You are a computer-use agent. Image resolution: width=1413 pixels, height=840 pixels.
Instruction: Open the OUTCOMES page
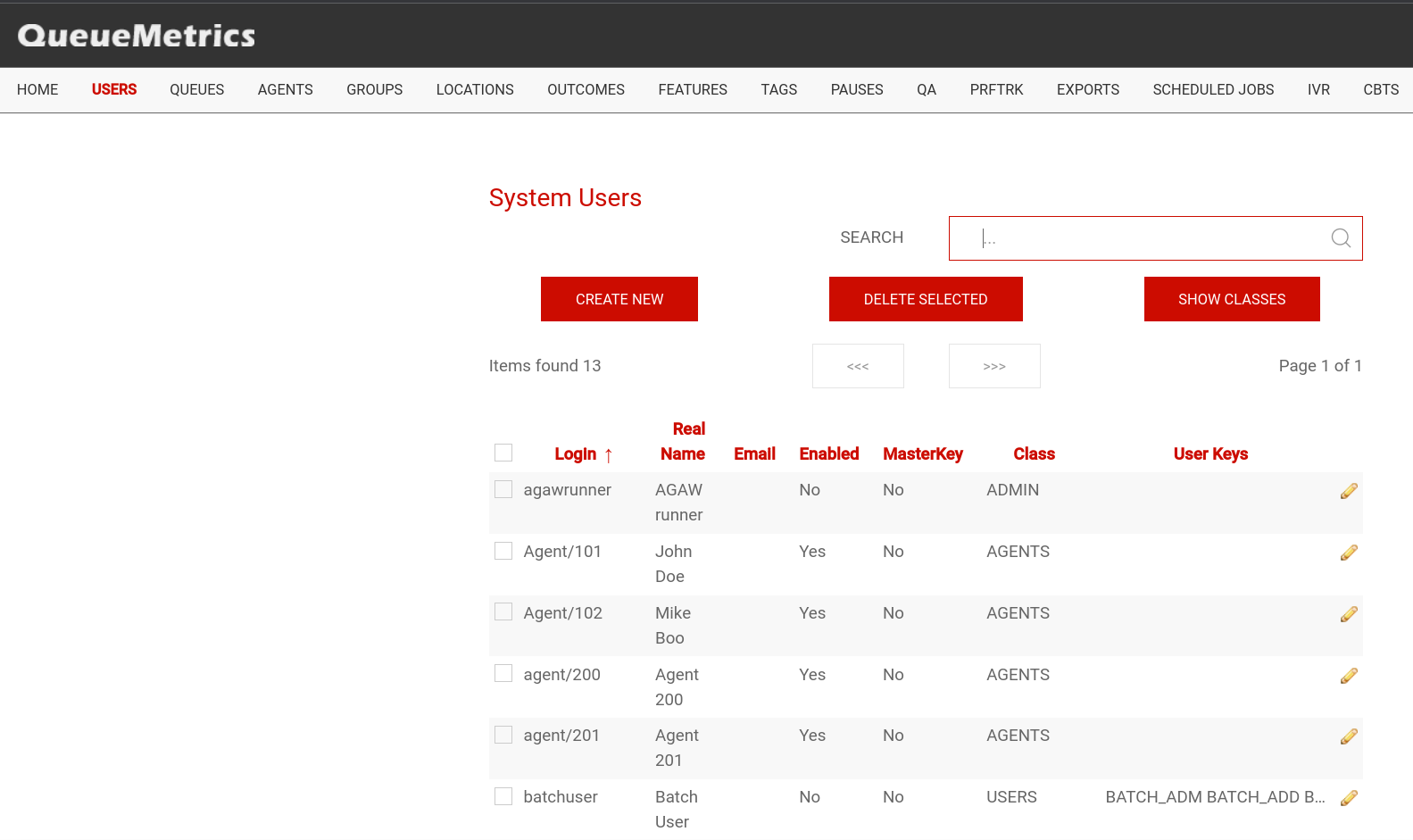[x=586, y=89]
